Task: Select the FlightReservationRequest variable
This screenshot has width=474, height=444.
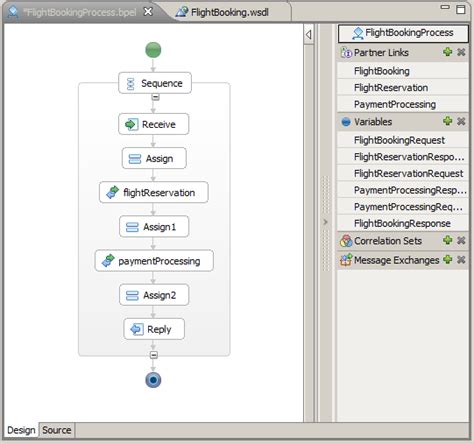Action: point(403,173)
